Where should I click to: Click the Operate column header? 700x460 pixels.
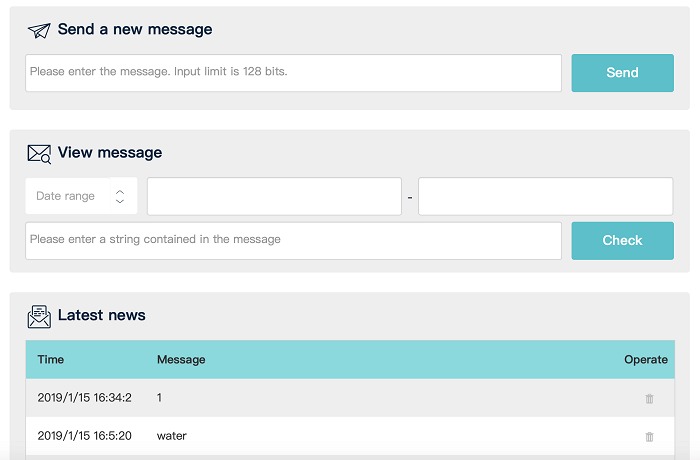645,359
